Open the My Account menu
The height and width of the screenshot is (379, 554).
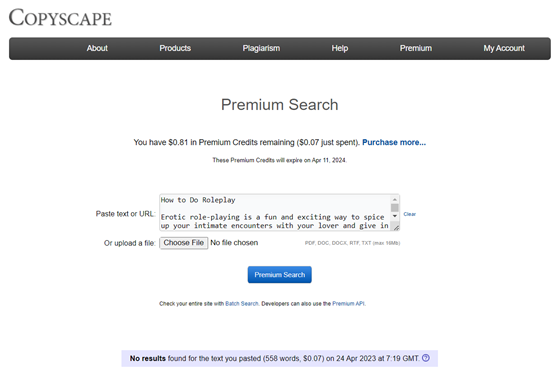pyautogui.click(x=504, y=48)
